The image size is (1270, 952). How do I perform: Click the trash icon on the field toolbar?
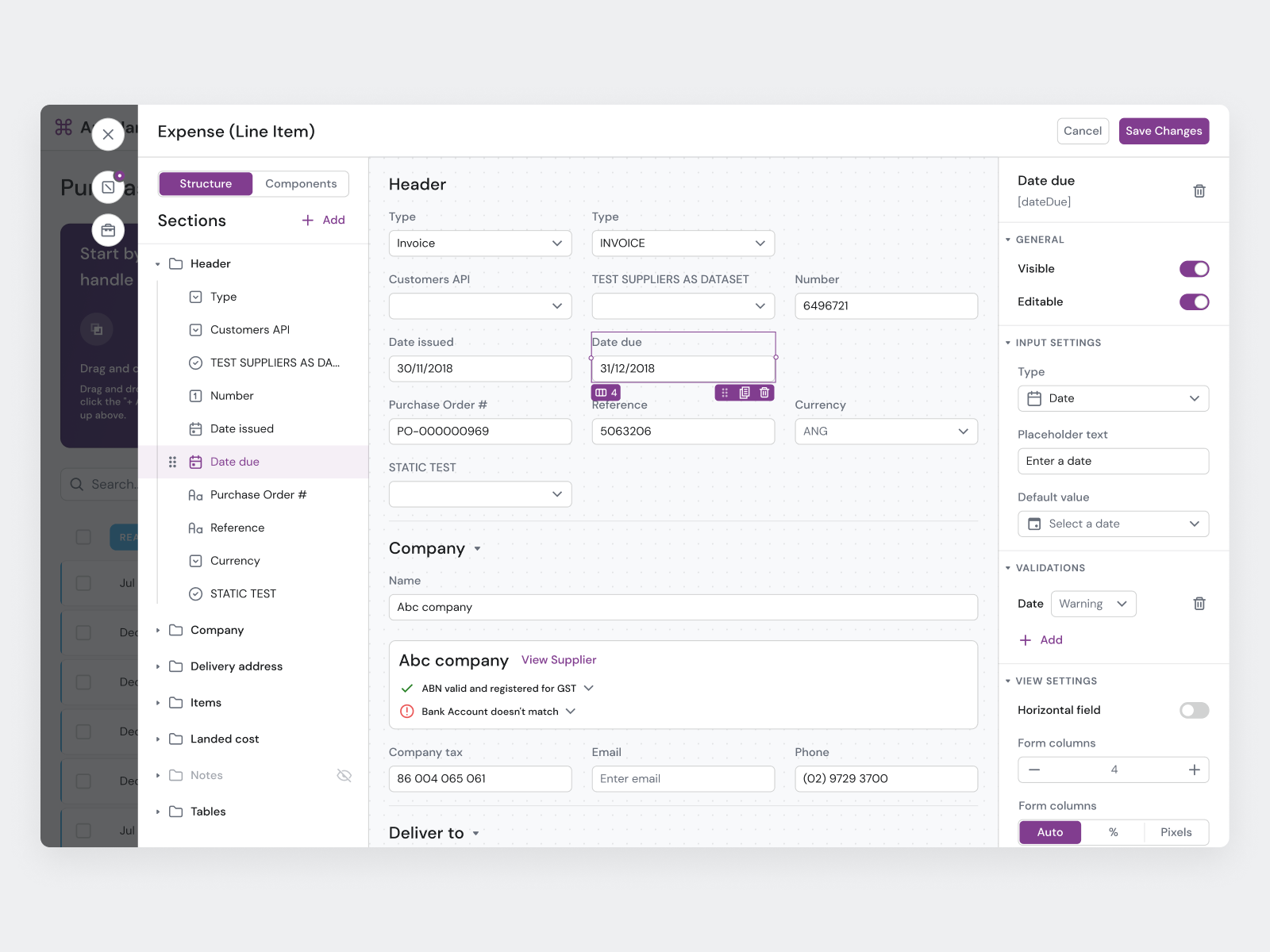(x=764, y=393)
